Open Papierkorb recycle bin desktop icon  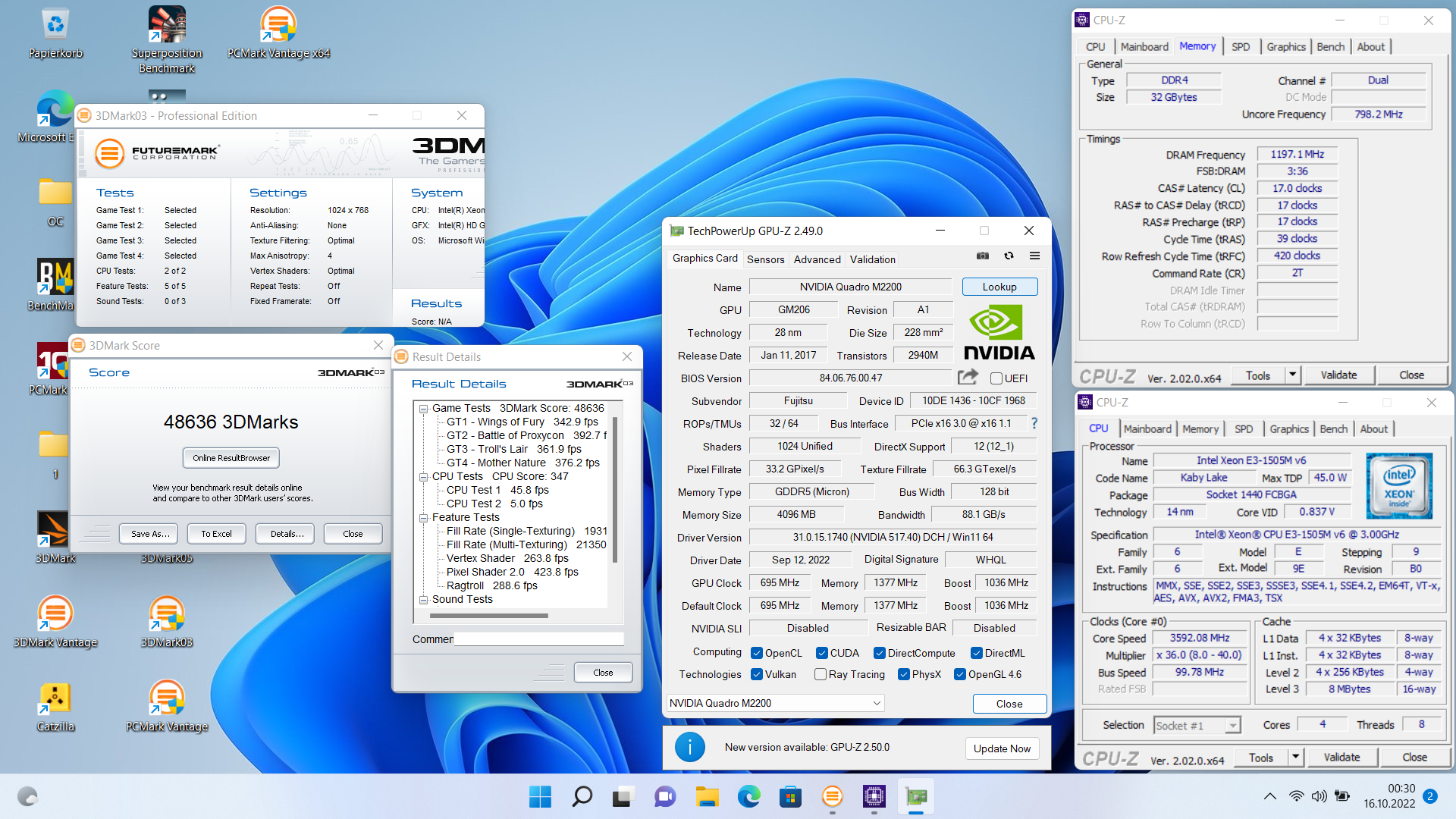point(55,34)
